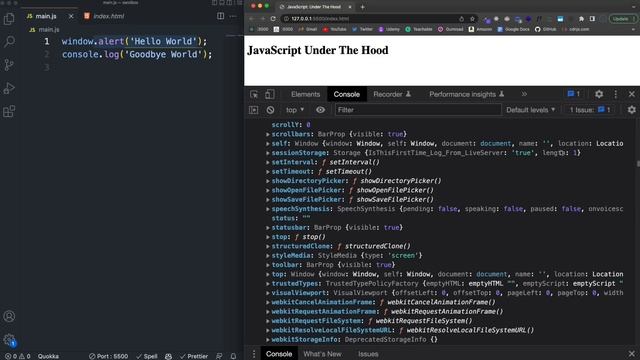
Task: Open the messages counter in DevTools toolbar
Action: click(x=573, y=94)
